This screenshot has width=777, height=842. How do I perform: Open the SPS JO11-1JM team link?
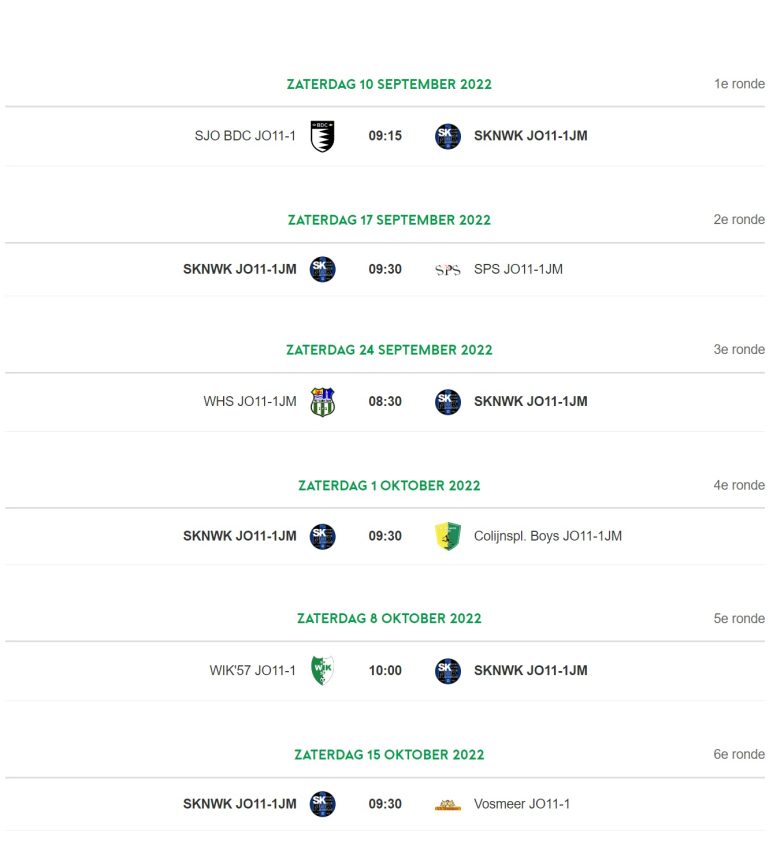(x=518, y=269)
